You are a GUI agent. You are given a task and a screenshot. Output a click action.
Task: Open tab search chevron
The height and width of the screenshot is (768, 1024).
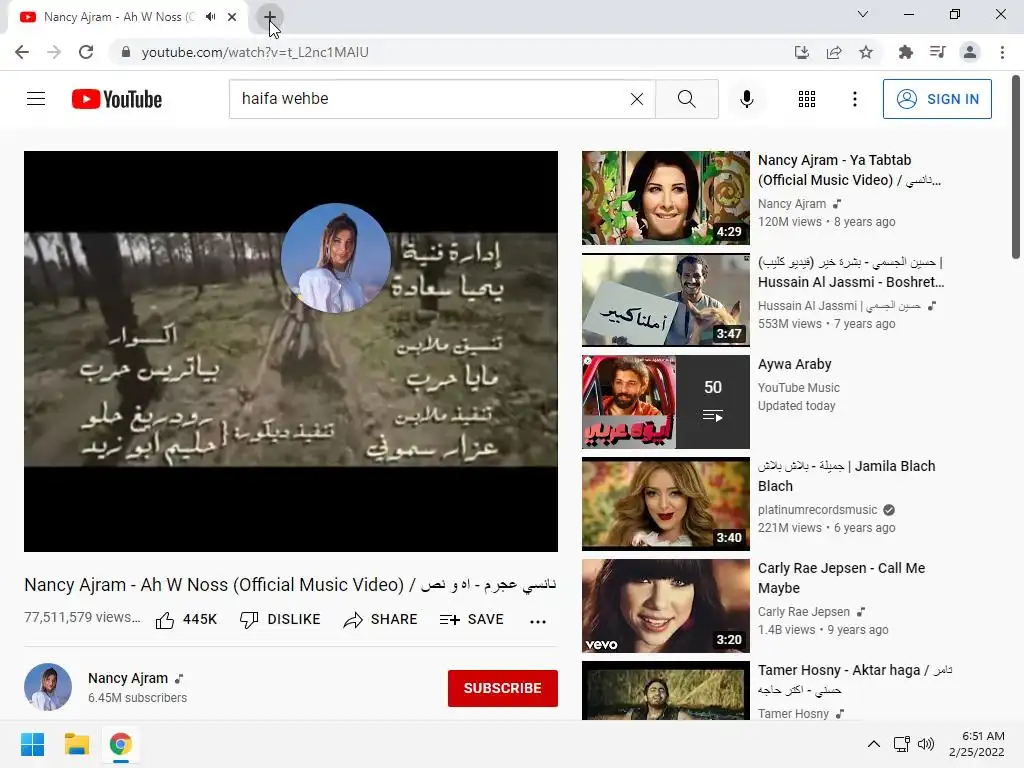click(x=863, y=14)
